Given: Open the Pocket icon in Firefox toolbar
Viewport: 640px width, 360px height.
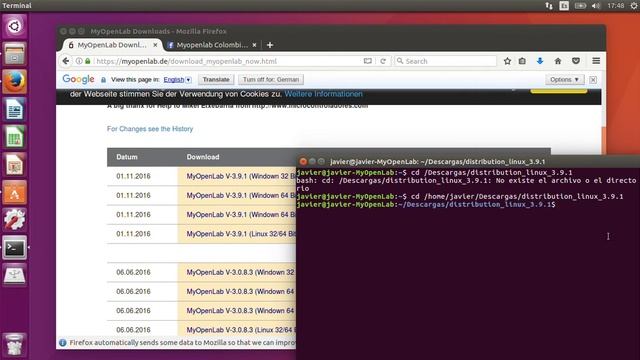Looking at the screenshot, I should click(x=576, y=61).
